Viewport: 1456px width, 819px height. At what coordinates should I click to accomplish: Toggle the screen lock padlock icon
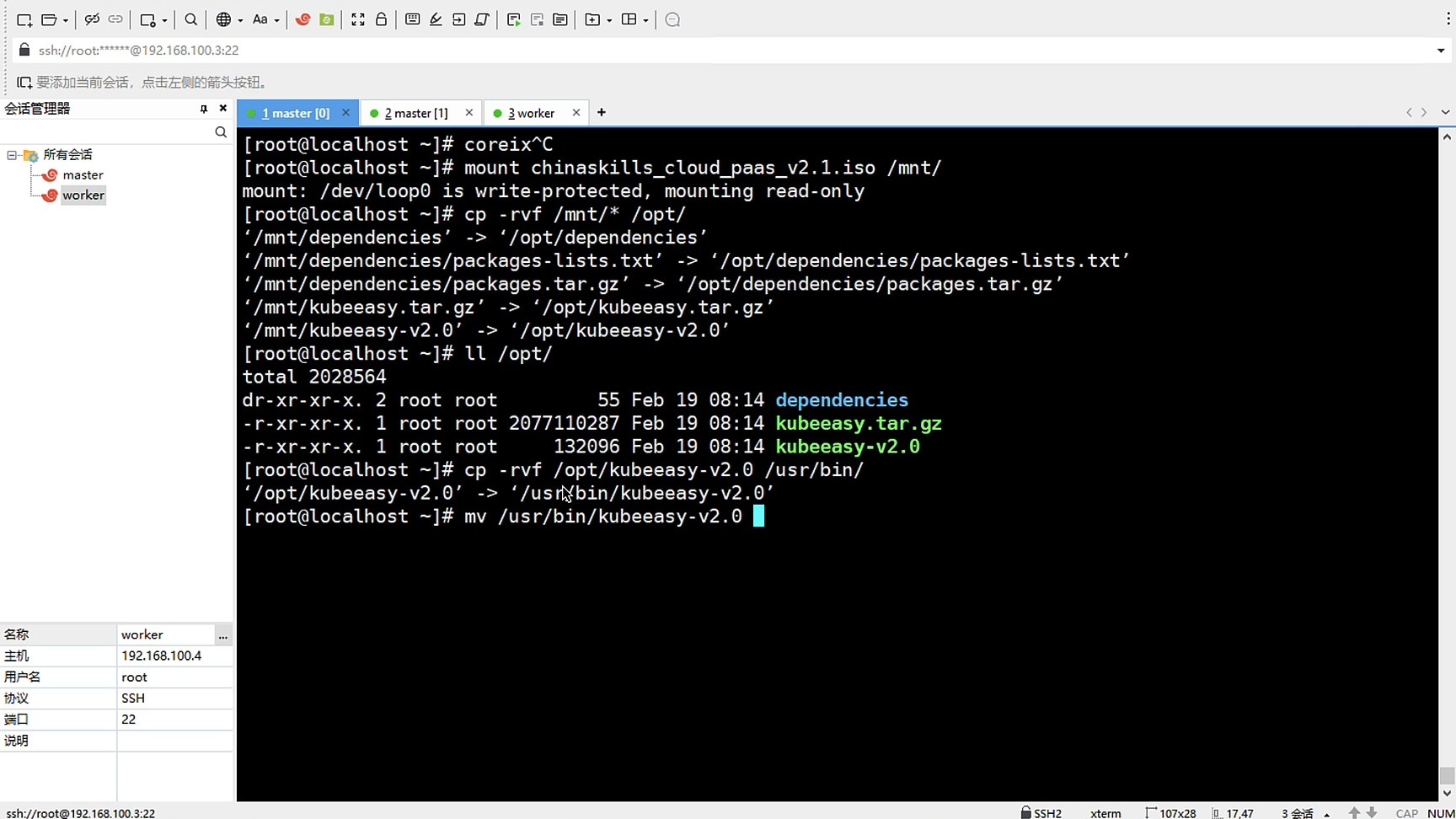[381, 19]
